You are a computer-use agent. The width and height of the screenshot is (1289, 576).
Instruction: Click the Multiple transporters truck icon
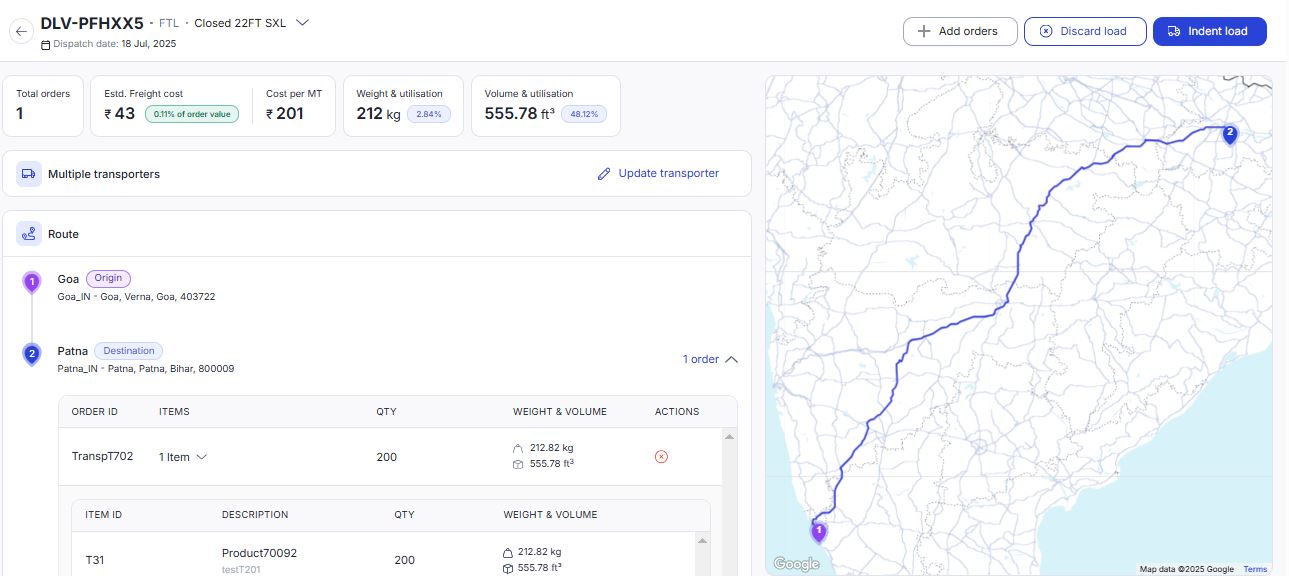[x=29, y=174]
